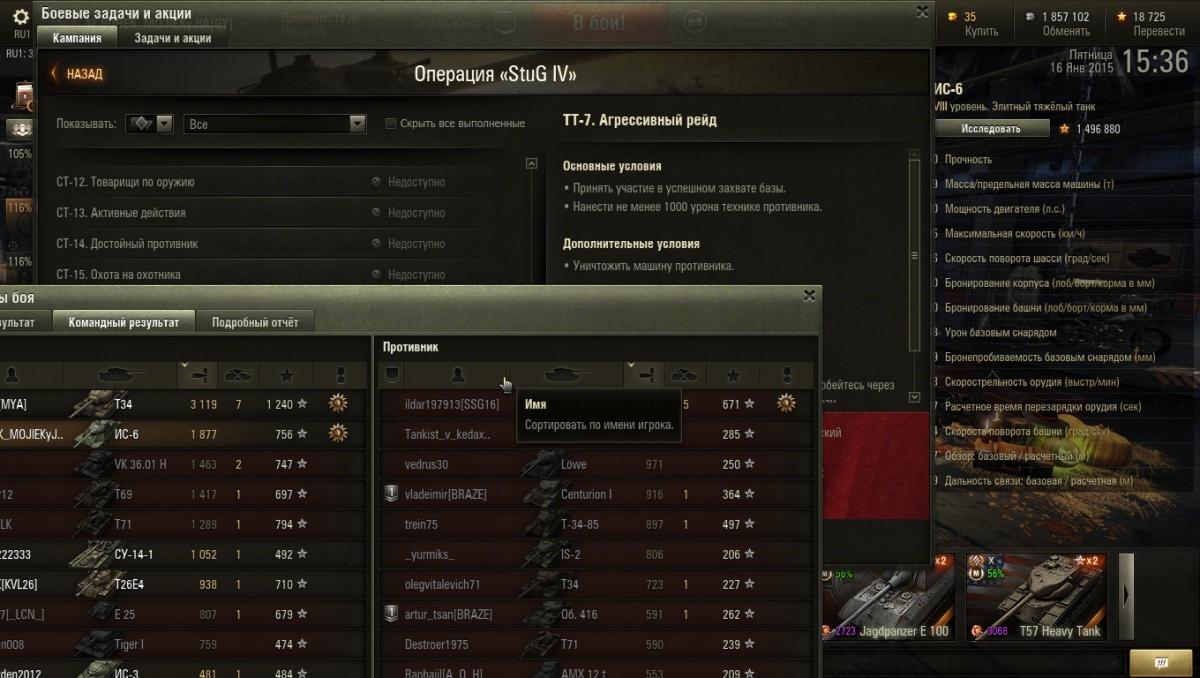Click the chat keyboard icon button
This screenshot has width=1200, height=678.
click(x=1160, y=662)
